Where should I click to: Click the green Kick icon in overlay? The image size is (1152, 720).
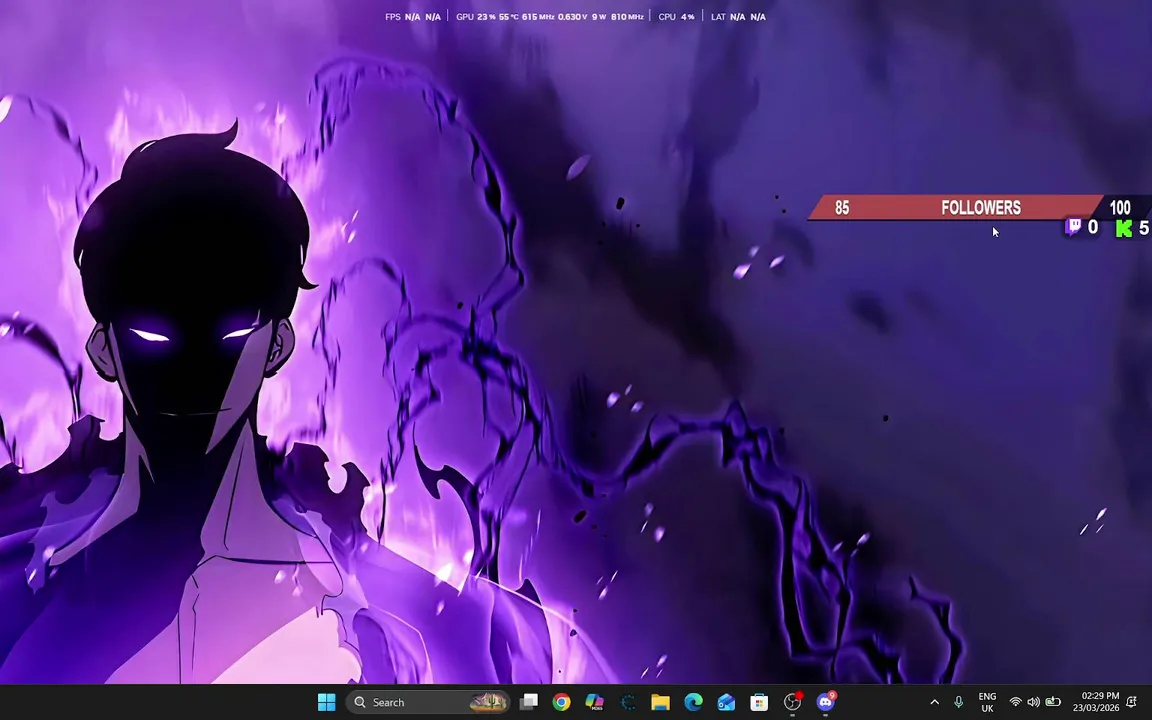[x=1123, y=228]
